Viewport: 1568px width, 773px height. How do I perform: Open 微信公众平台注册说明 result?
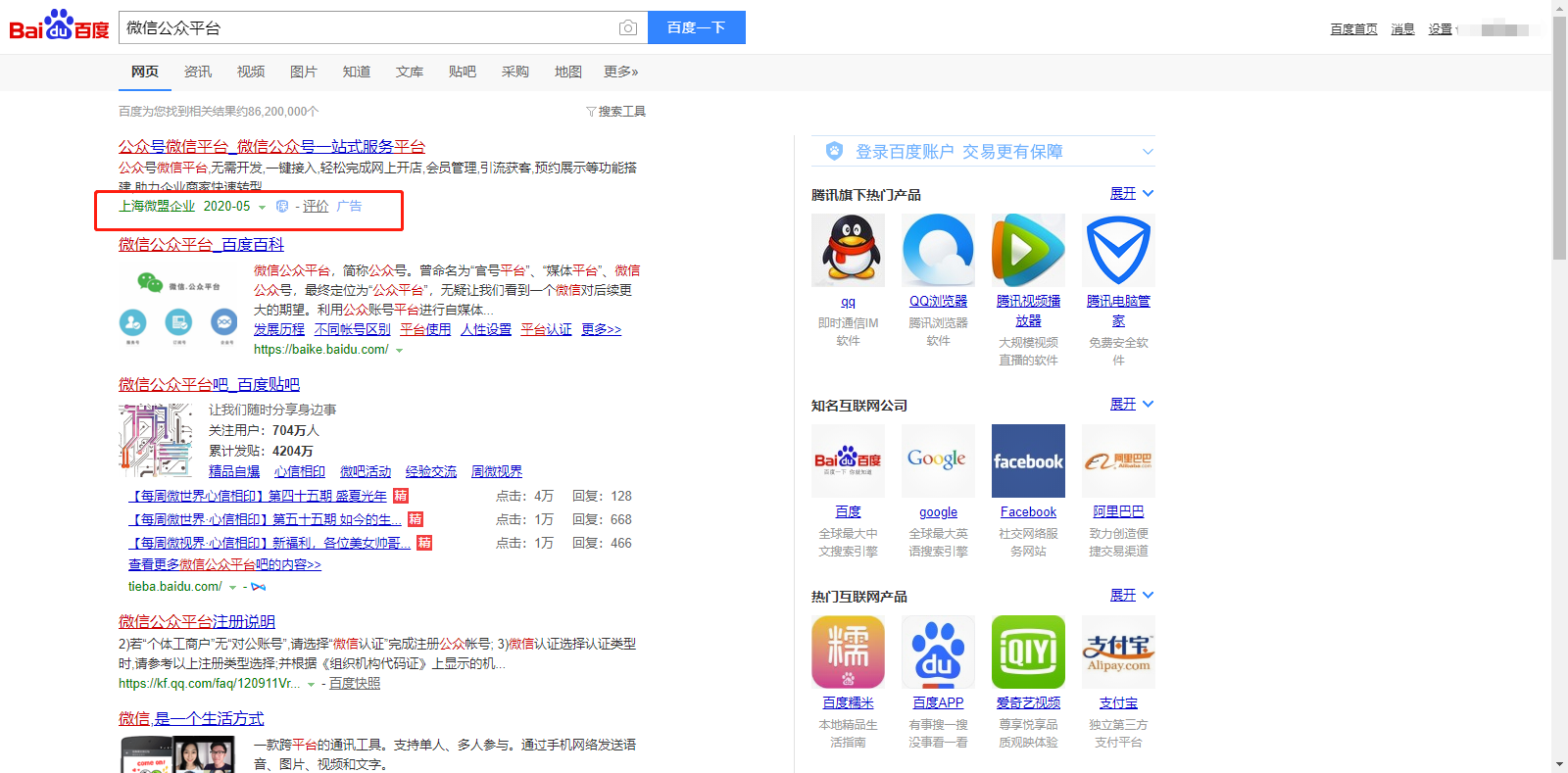197,621
